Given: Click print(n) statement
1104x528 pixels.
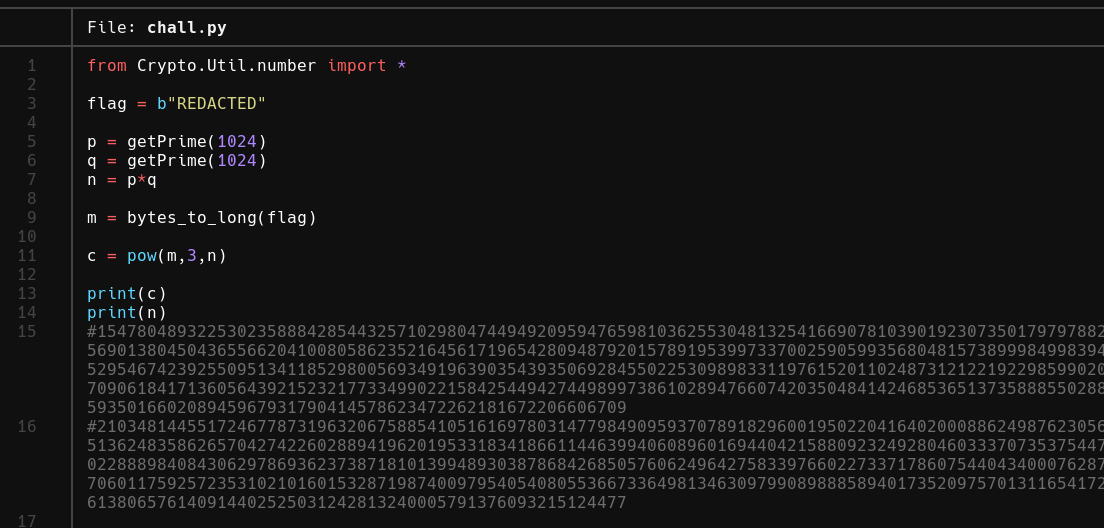Looking at the screenshot, I should tap(127, 313).
